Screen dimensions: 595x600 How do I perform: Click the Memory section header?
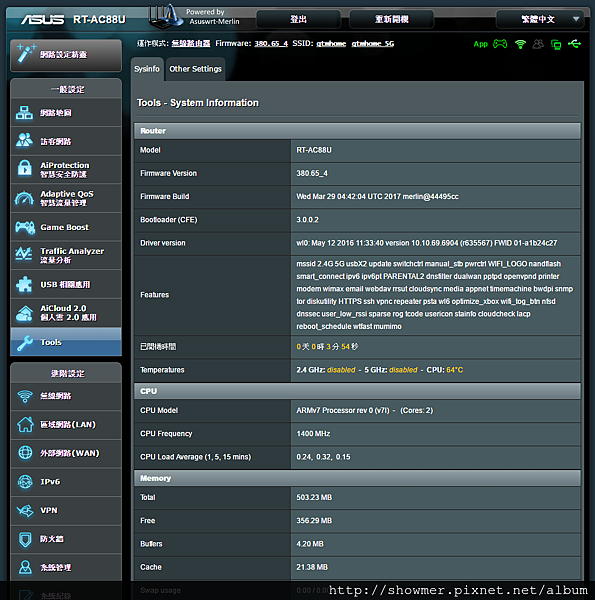click(x=357, y=478)
